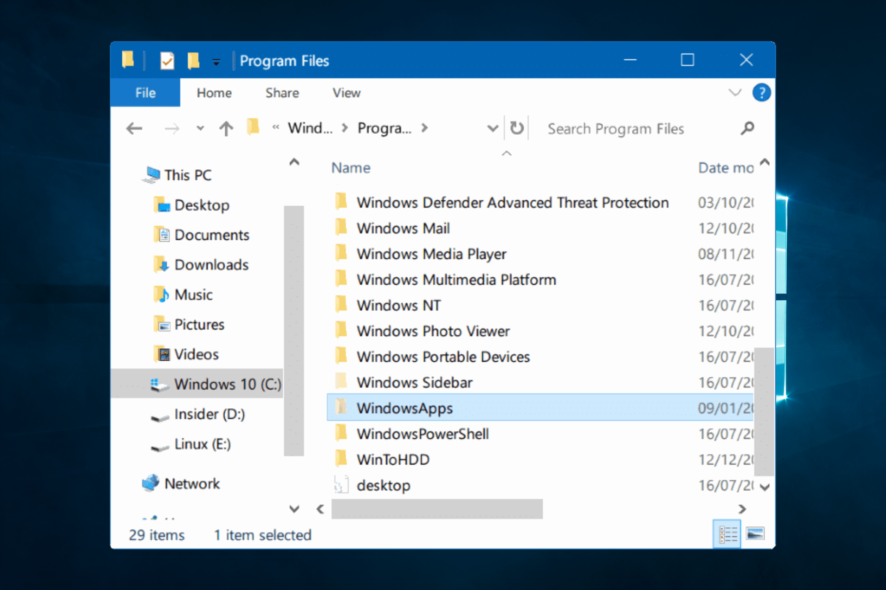Sort by the Date modified column header
This screenshot has width=886, height=590.
726,168
